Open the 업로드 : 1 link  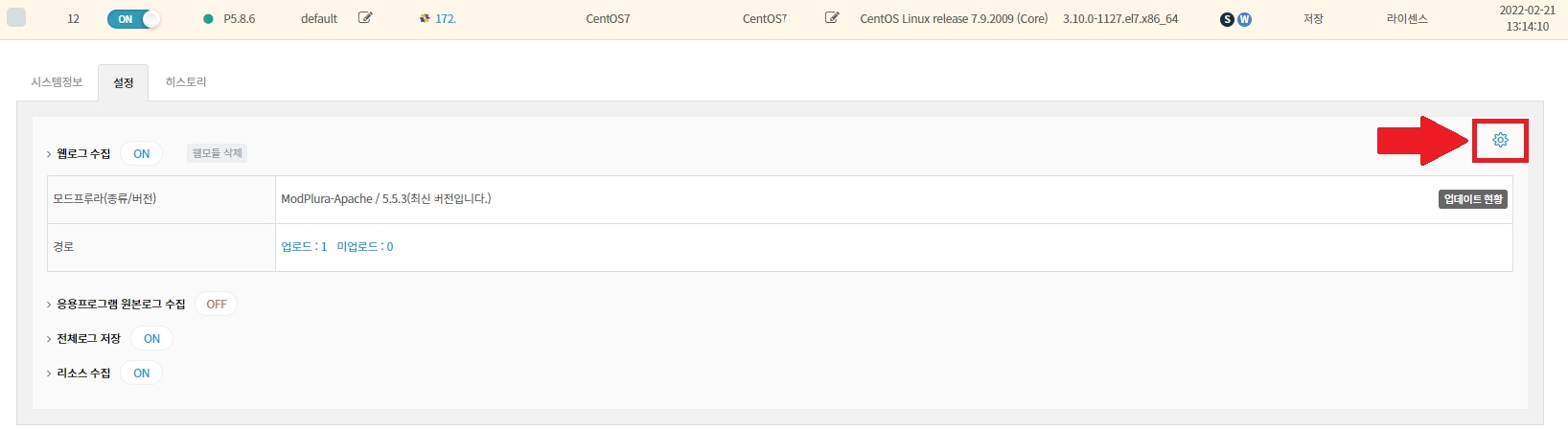pyautogui.click(x=304, y=247)
